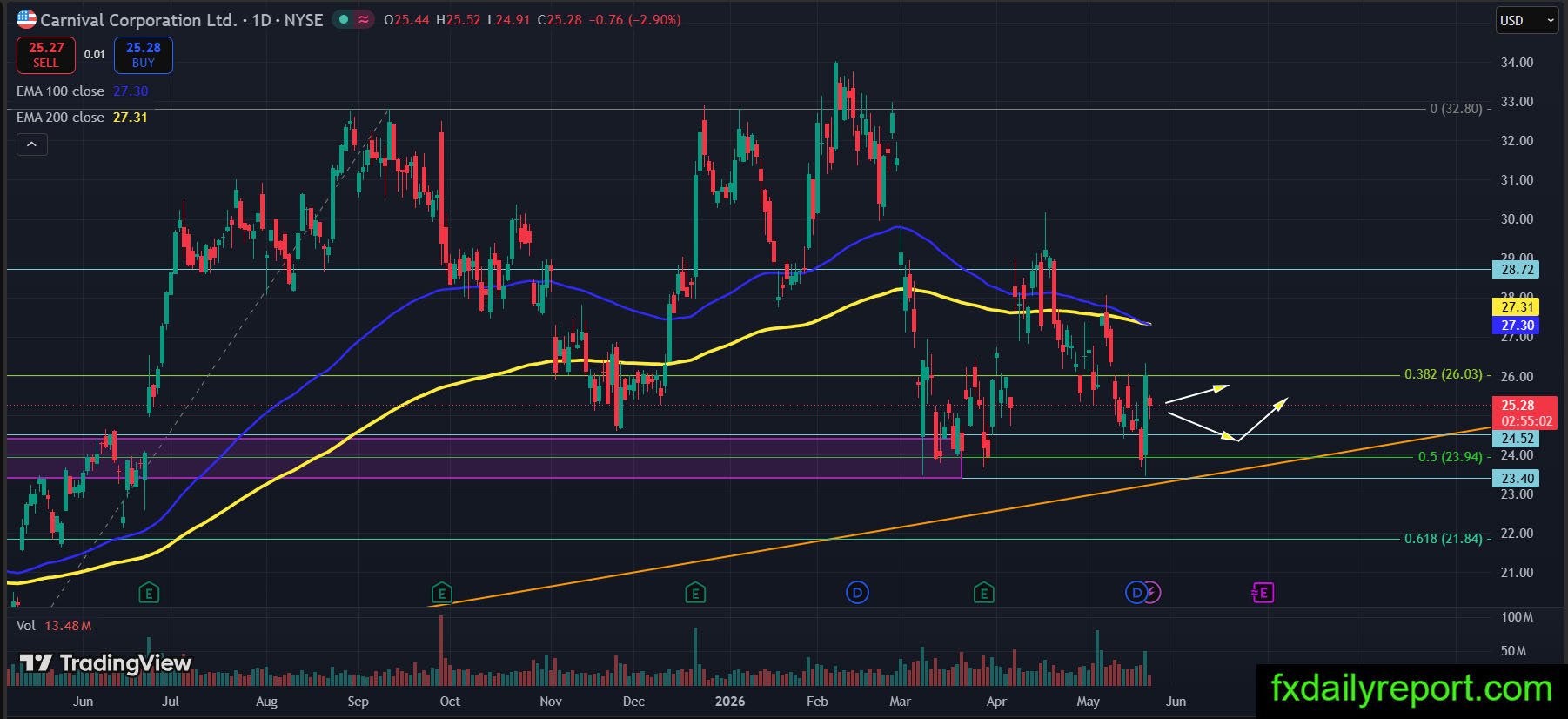
Task: Collapse the indicator legend with the arrow
Action: click(x=31, y=144)
